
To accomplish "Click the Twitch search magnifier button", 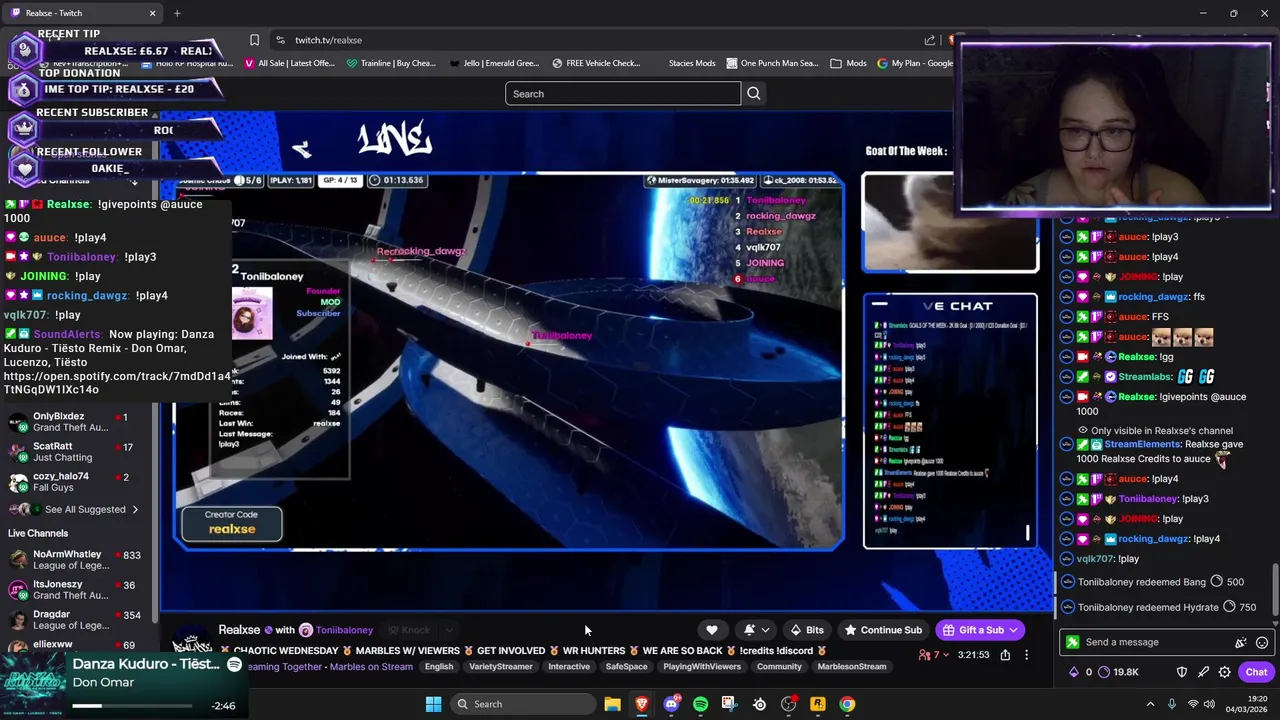I will (x=754, y=94).
